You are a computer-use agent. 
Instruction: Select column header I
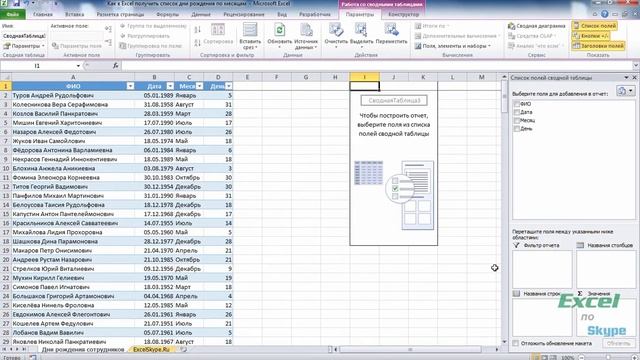coord(364,77)
